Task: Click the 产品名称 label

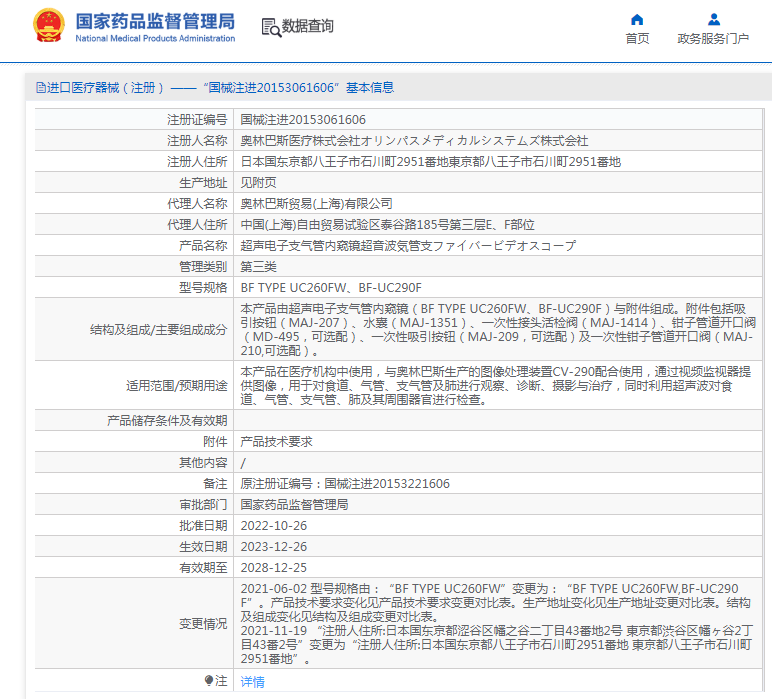Action: [203, 246]
